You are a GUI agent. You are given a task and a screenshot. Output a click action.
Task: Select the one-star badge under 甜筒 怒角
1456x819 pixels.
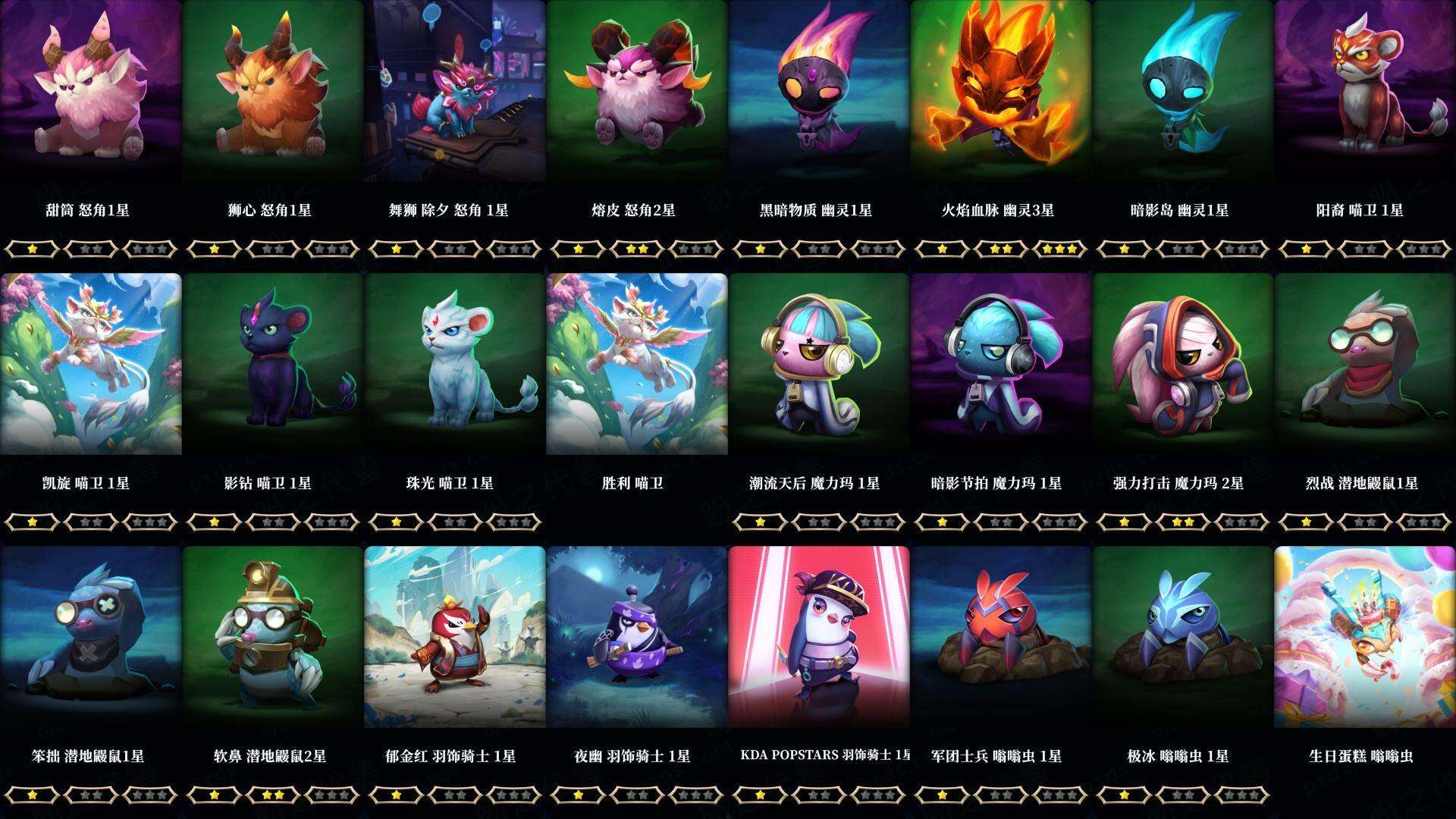32,249
